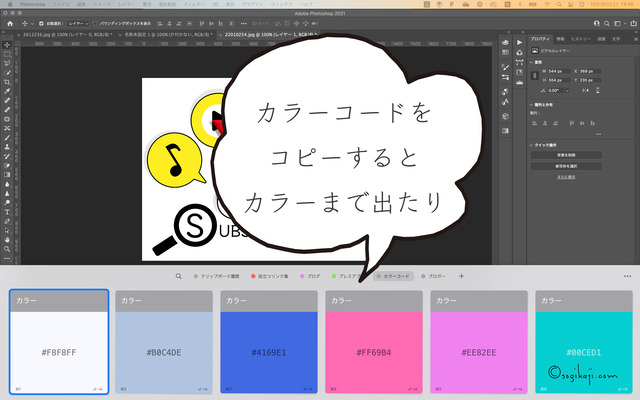This screenshot has width=640, height=400.
Task: Select the History panel tab
Action: pos(580,39)
